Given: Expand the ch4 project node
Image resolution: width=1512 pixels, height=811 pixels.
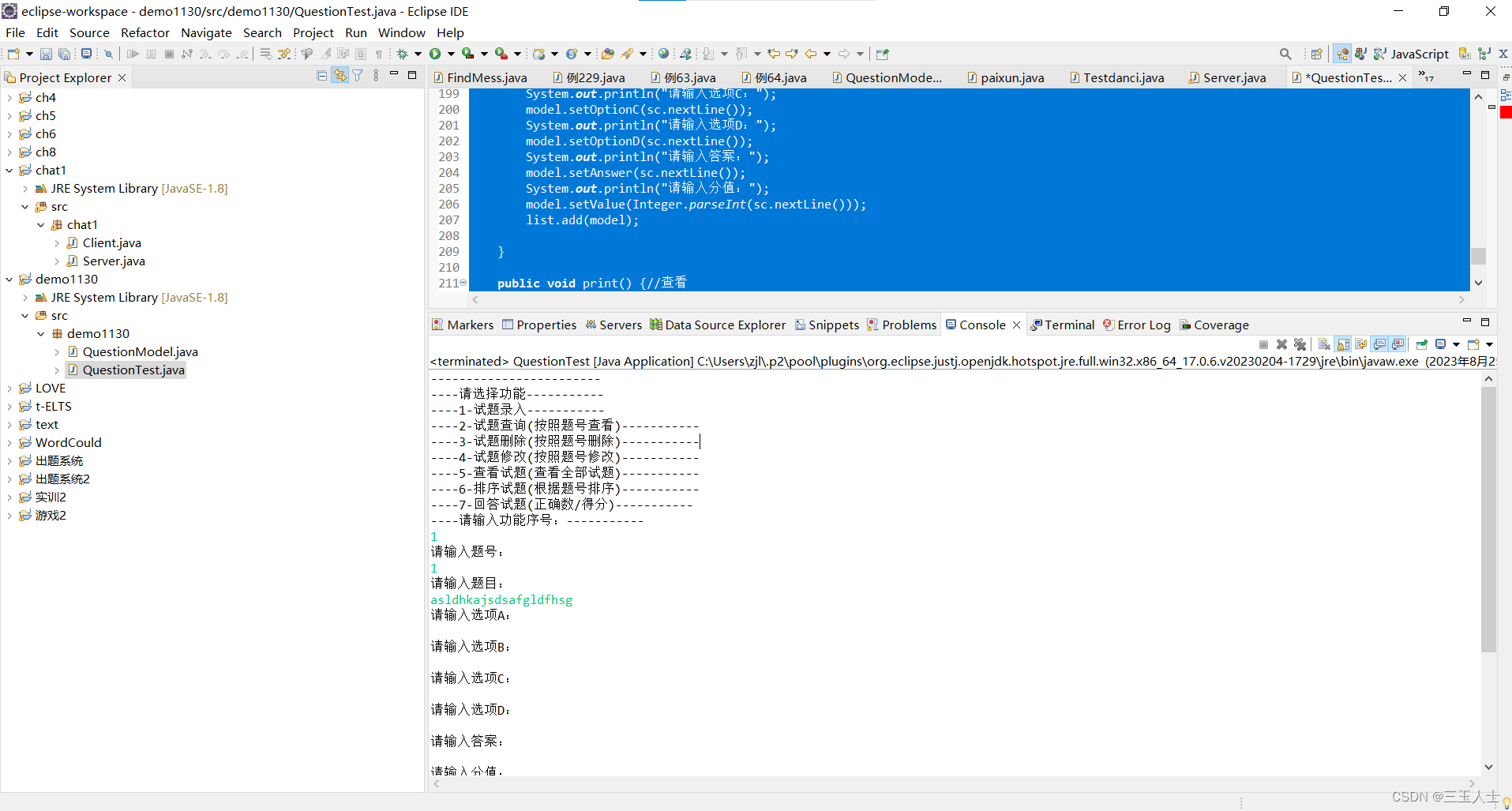Looking at the screenshot, I should (x=9, y=98).
